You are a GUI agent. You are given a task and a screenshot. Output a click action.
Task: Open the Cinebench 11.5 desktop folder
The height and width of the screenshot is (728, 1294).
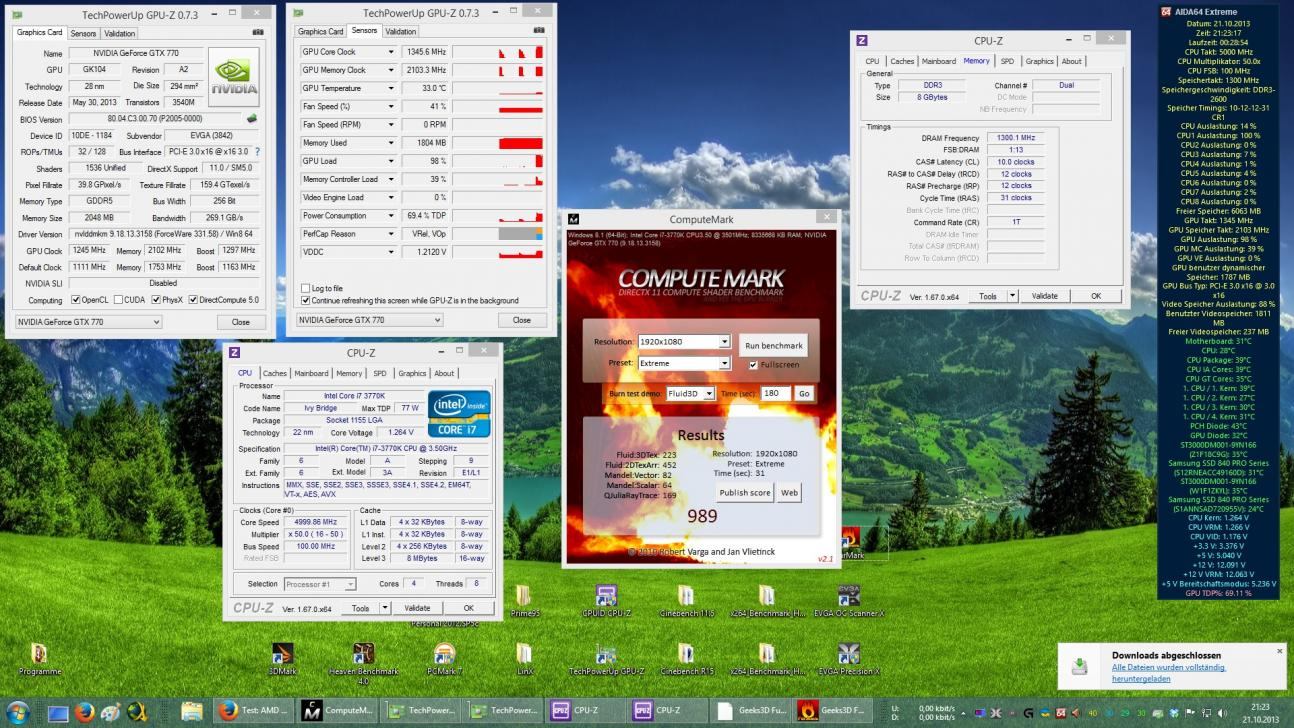[686, 601]
